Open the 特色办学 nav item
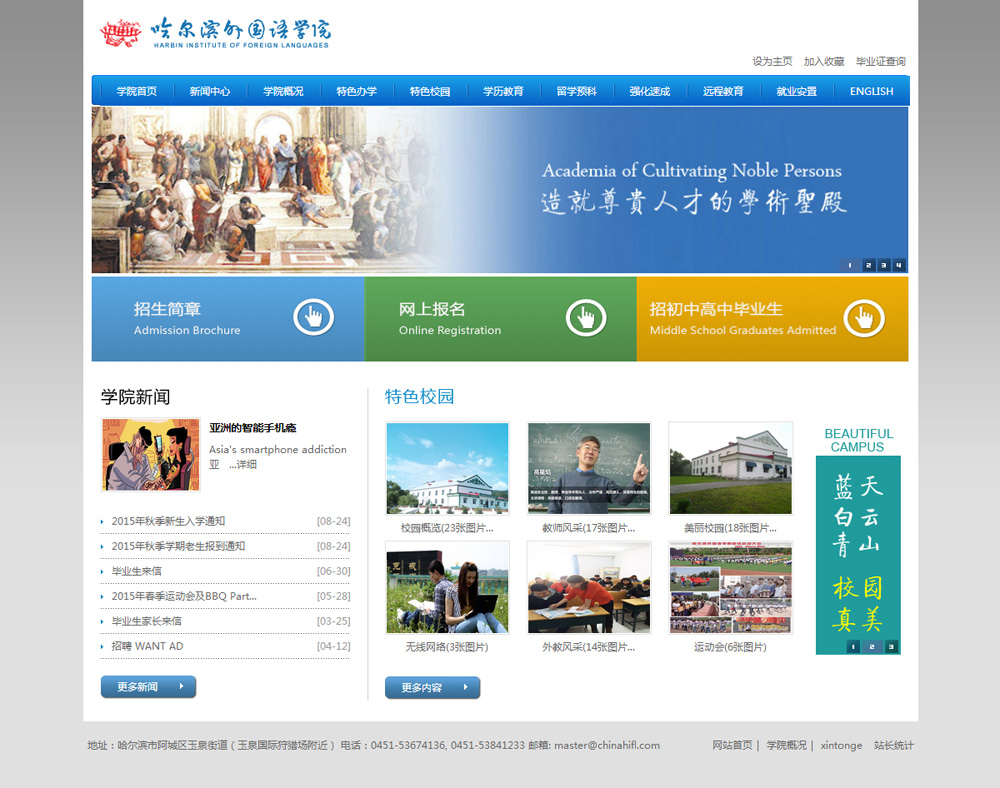The width and height of the screenshot is (1000, 788). coord(357,91)
